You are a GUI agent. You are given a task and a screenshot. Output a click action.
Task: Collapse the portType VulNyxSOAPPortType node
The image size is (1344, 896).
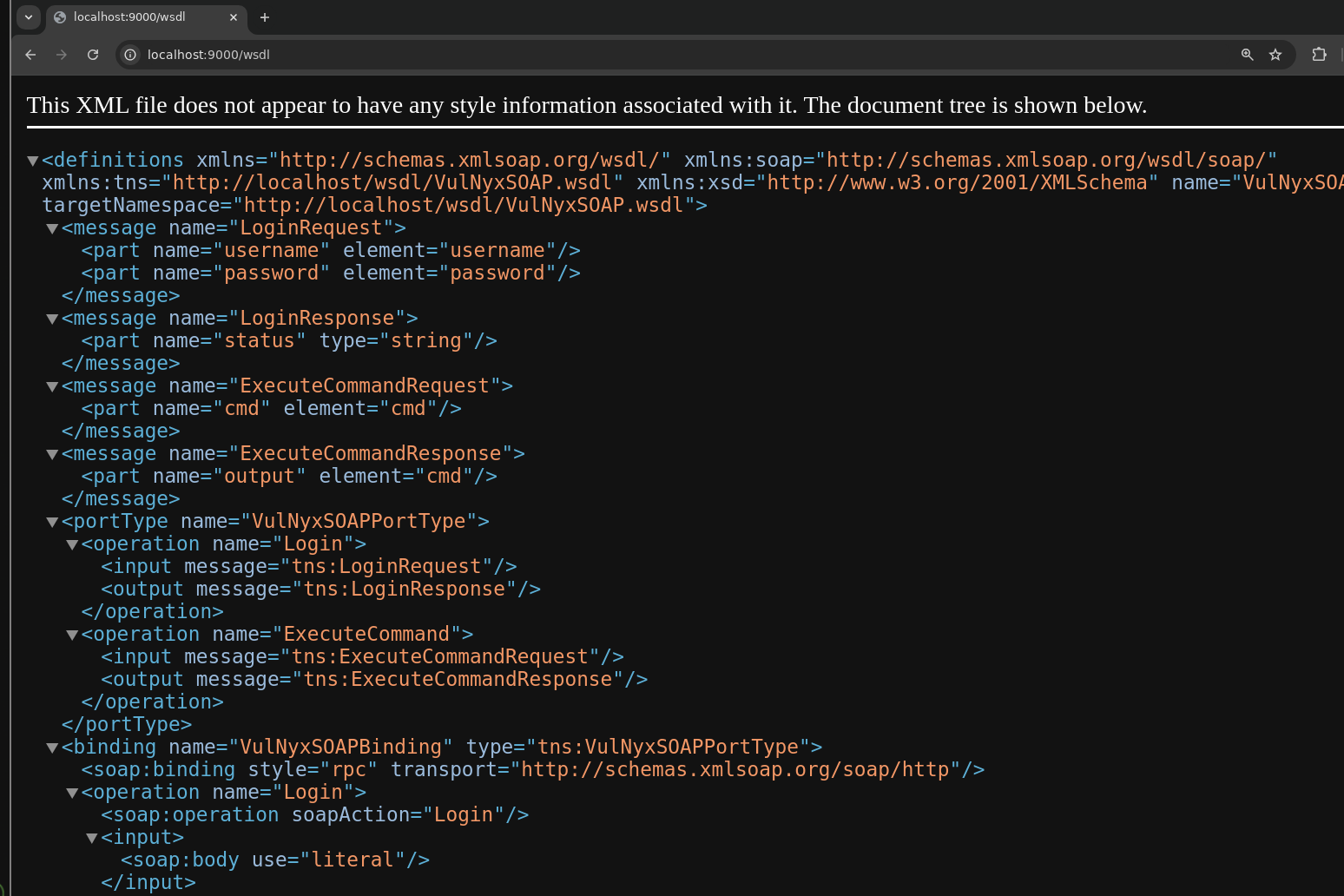coord(52,522)
